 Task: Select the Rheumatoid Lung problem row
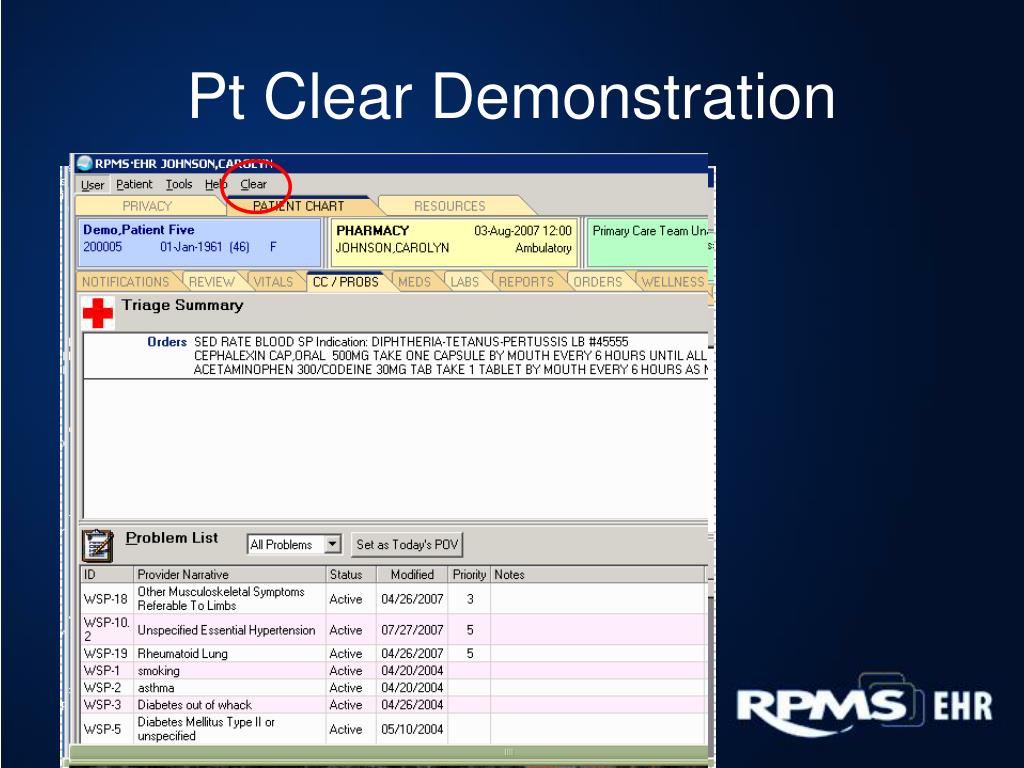tap(393, 653)
